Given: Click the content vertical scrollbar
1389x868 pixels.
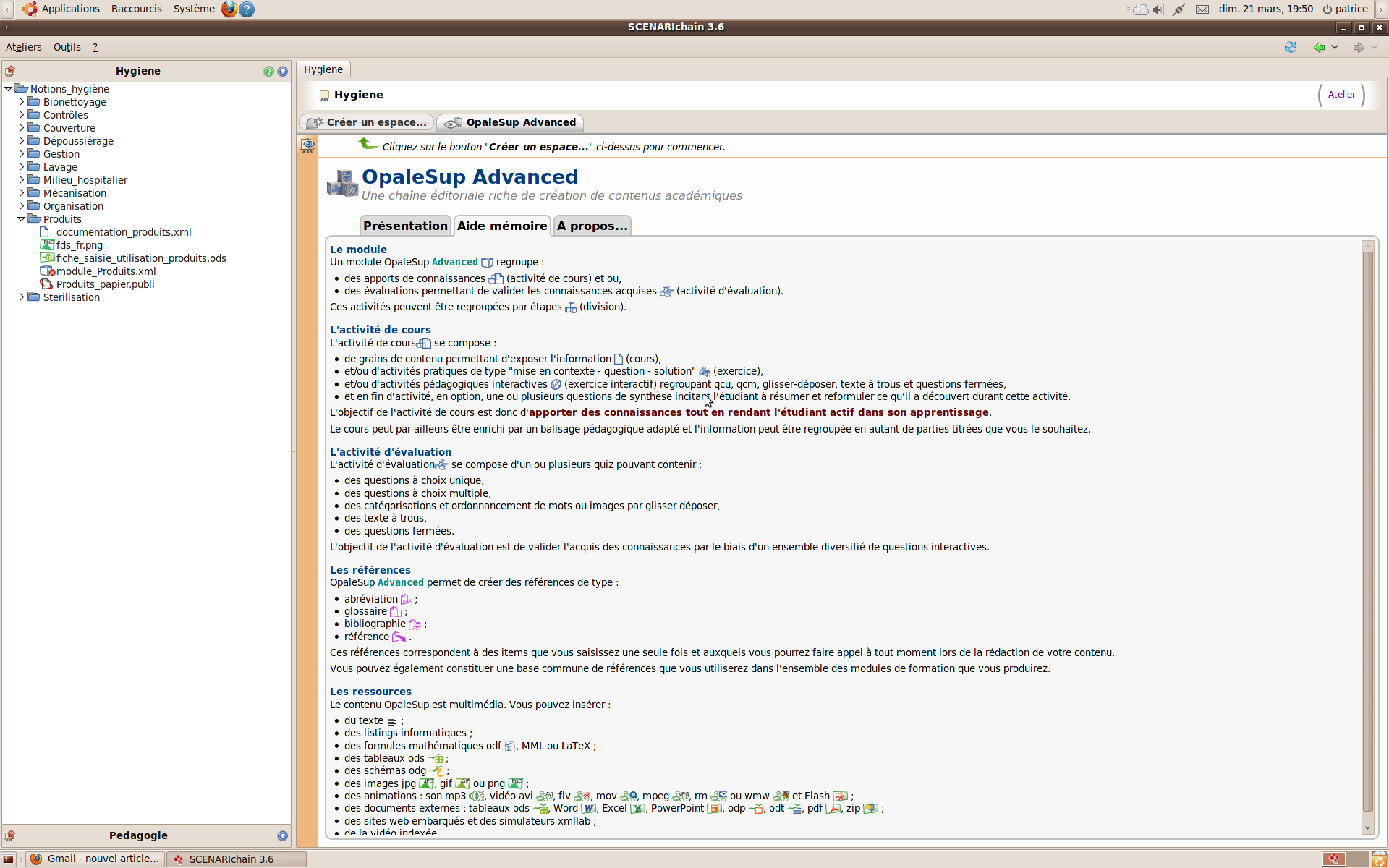Looking at the screenshot, I should [x=1367, y=532].
